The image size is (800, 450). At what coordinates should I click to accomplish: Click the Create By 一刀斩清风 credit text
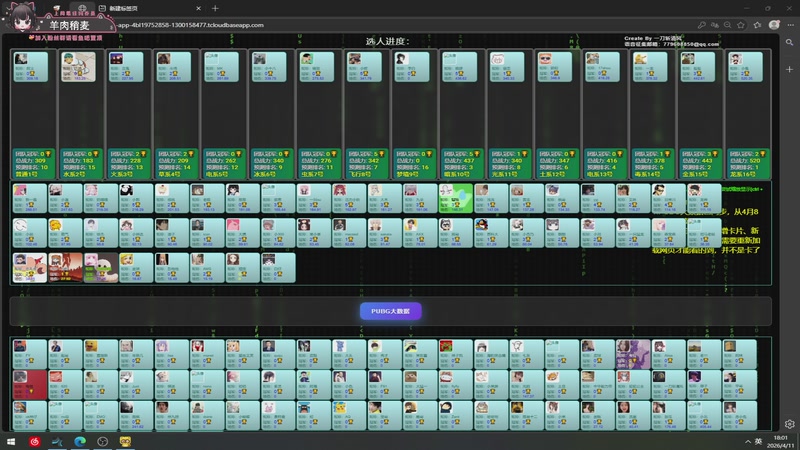pos(653,38)
